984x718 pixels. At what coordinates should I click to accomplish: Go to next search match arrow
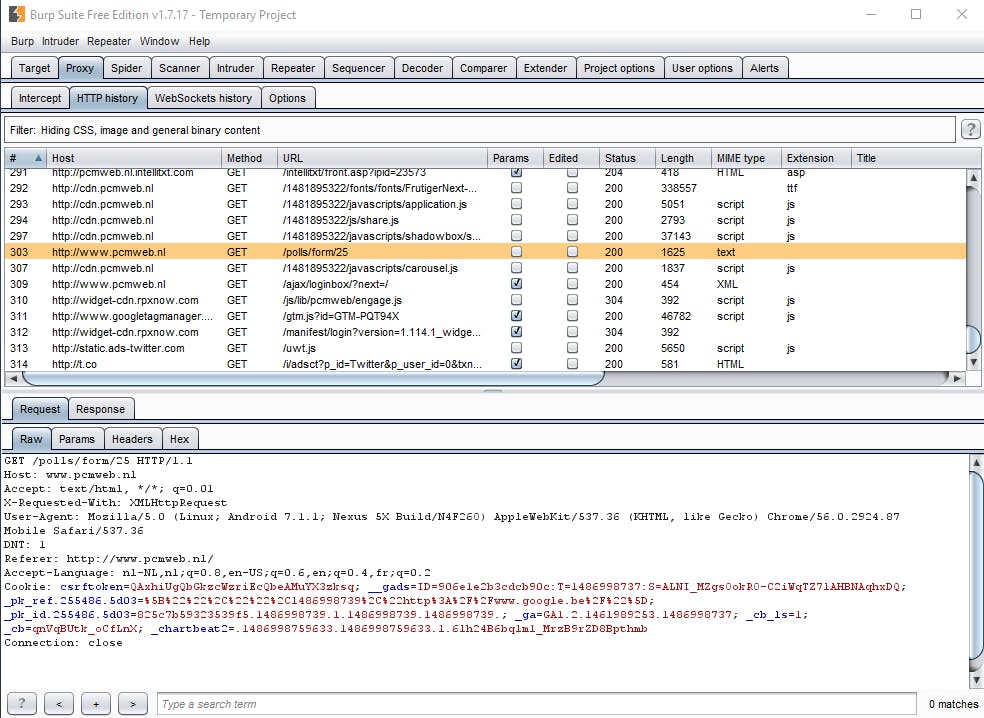pyautogui.click(x=133, y=704)
